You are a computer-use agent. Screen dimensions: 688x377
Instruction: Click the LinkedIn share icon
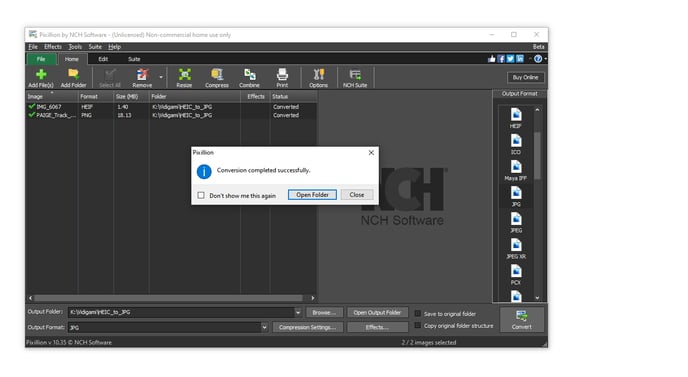click(520, 59)
